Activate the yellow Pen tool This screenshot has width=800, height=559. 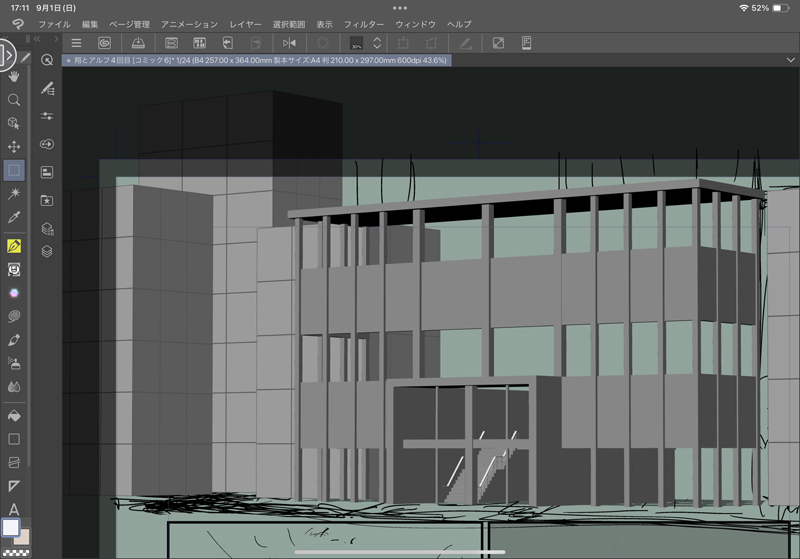(14, 246)
